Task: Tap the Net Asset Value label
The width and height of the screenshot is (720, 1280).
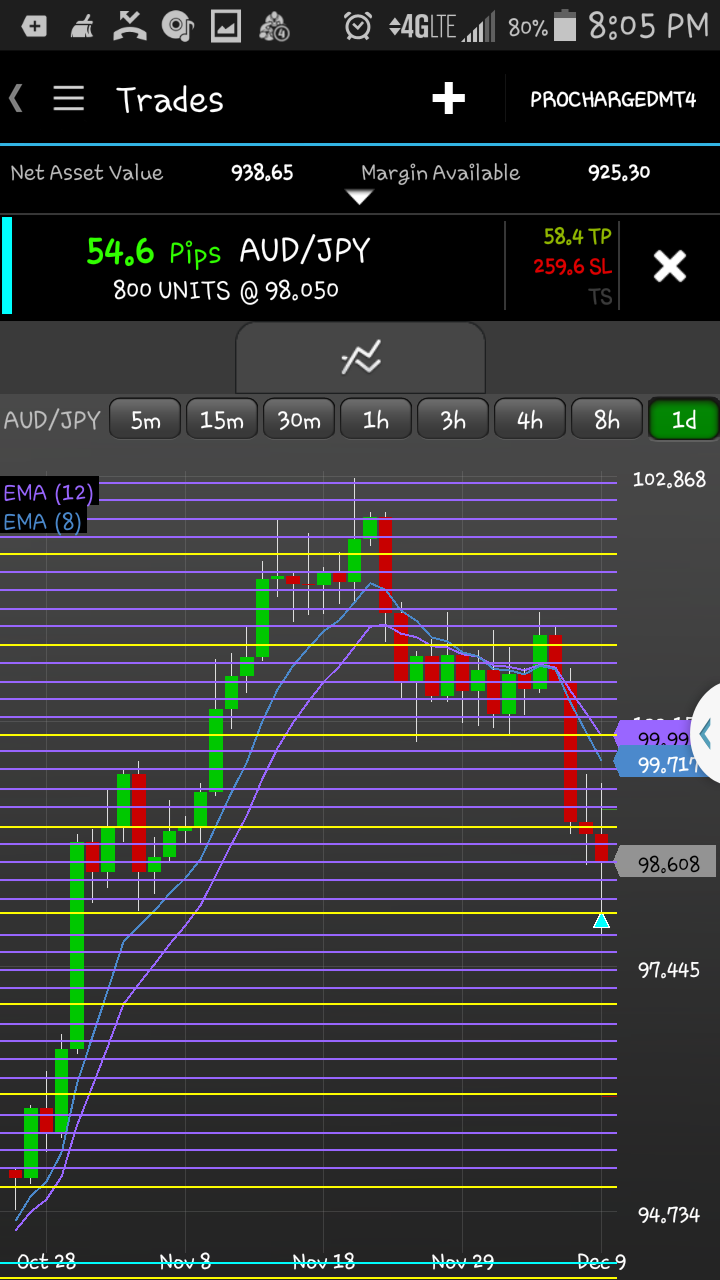Action: pyautogui.click(x=86, y=172)
